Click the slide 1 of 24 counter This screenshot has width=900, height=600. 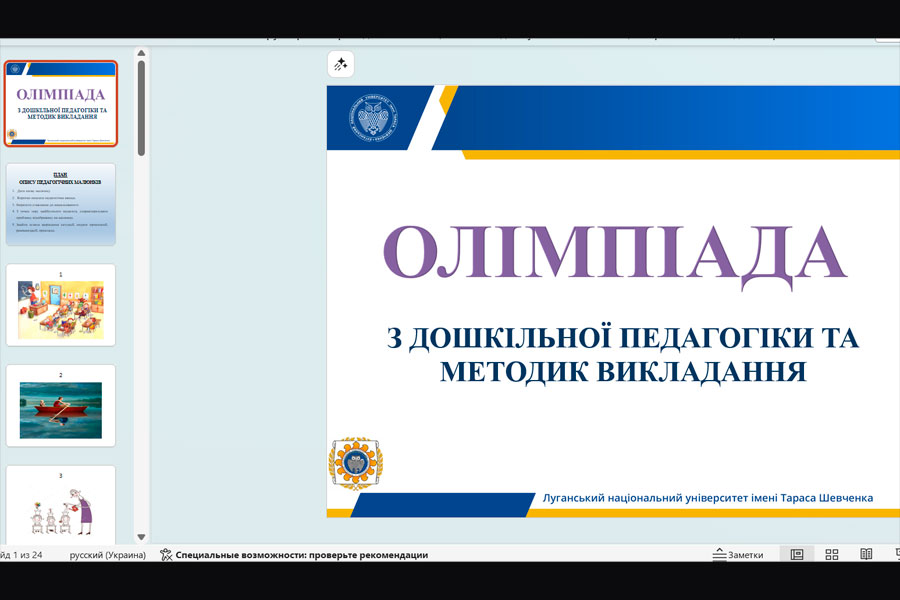(x=22, y=555)
